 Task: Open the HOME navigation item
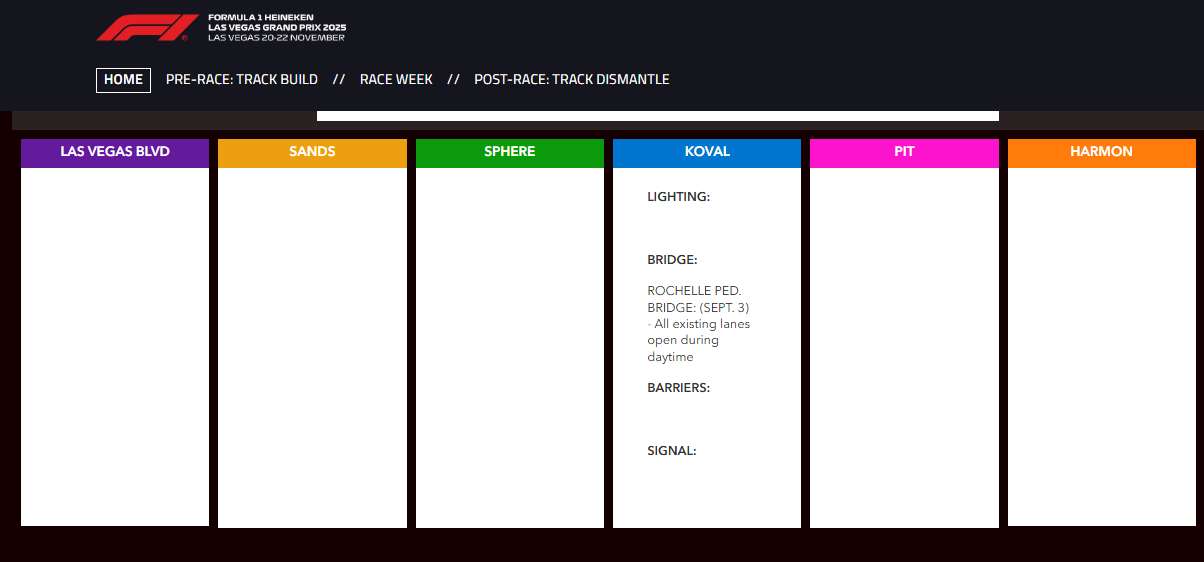pos(123,80)
